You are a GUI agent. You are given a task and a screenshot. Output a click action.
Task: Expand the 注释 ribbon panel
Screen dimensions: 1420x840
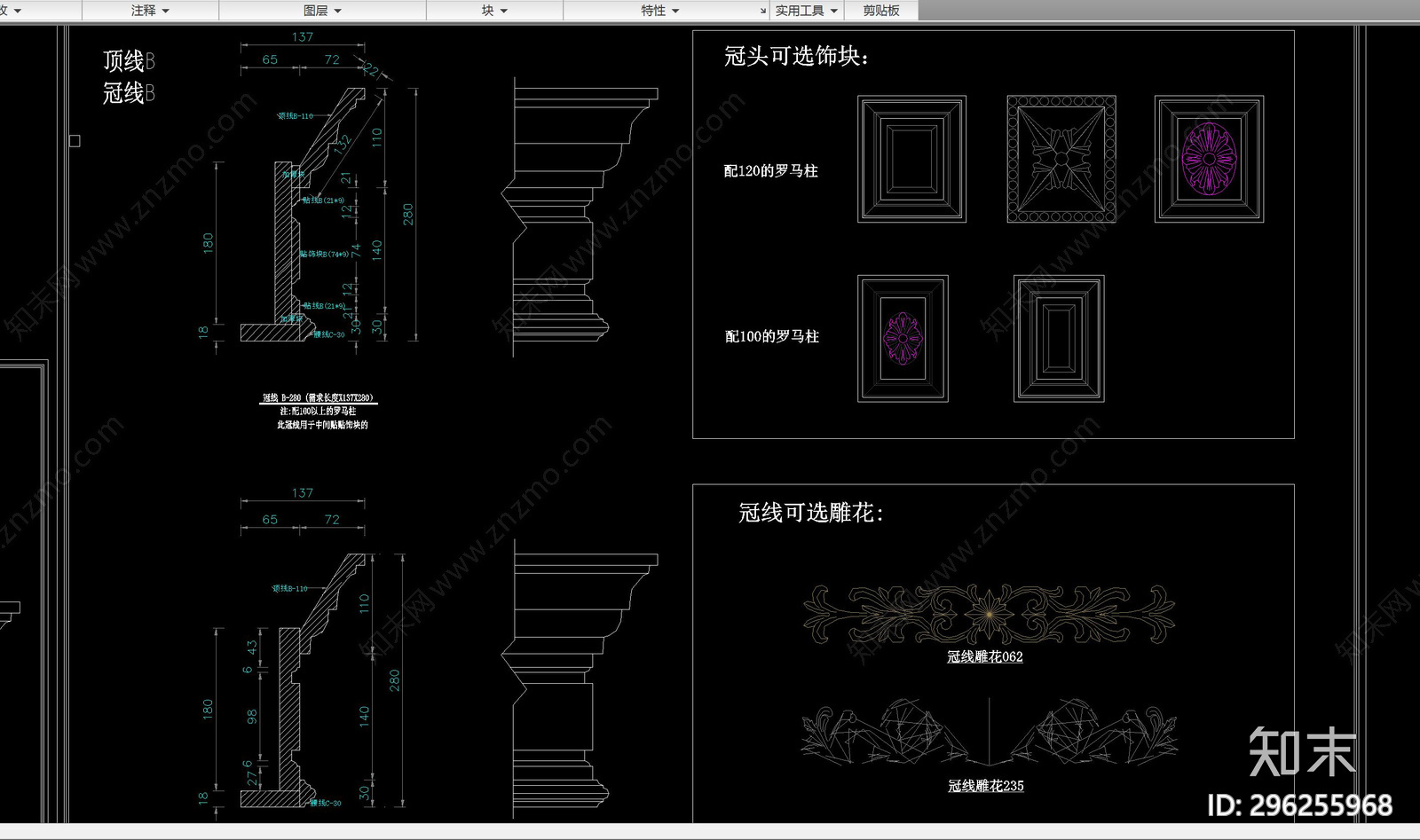150,11
